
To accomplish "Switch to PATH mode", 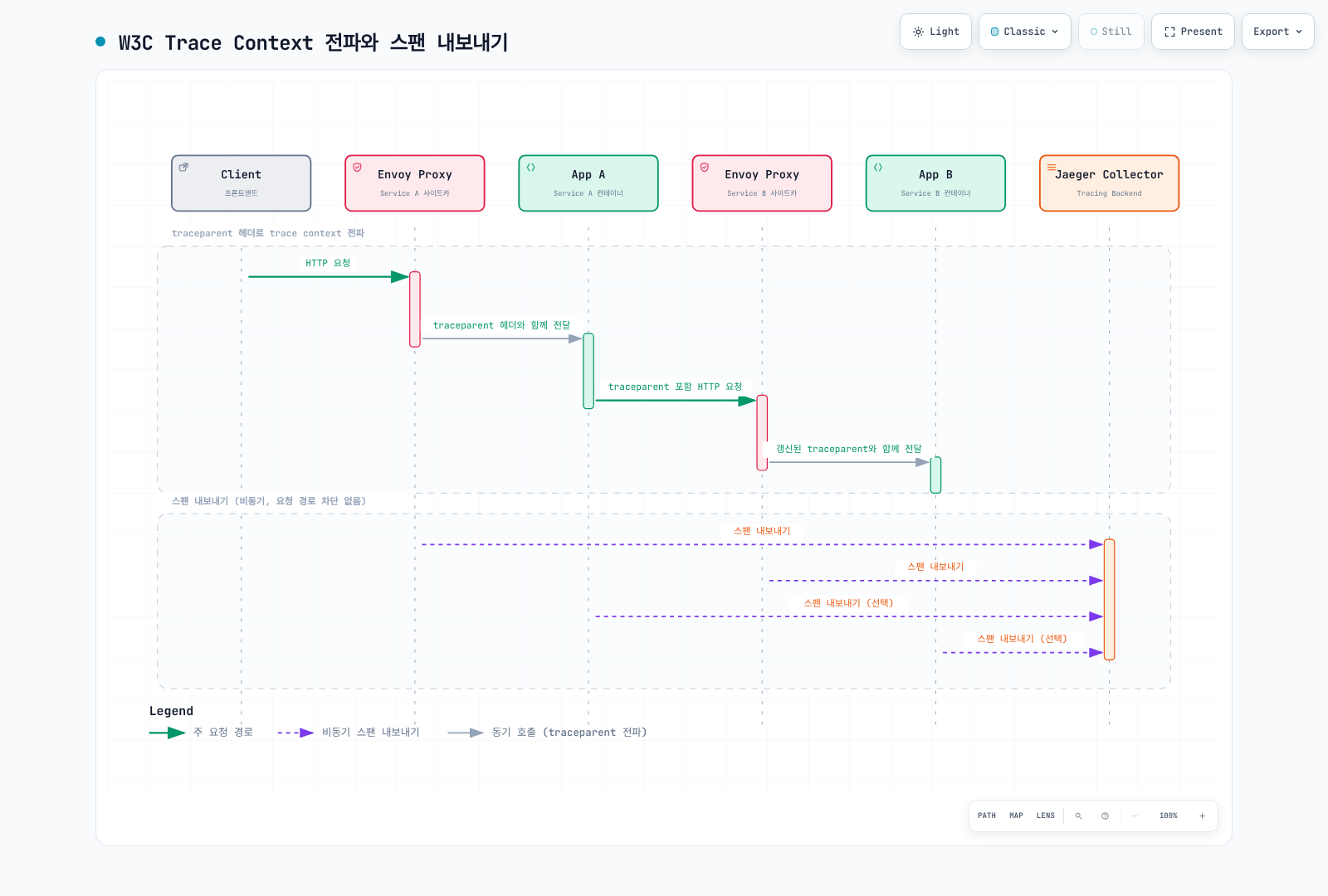I will pyautogui.click(x=986, y=816).
